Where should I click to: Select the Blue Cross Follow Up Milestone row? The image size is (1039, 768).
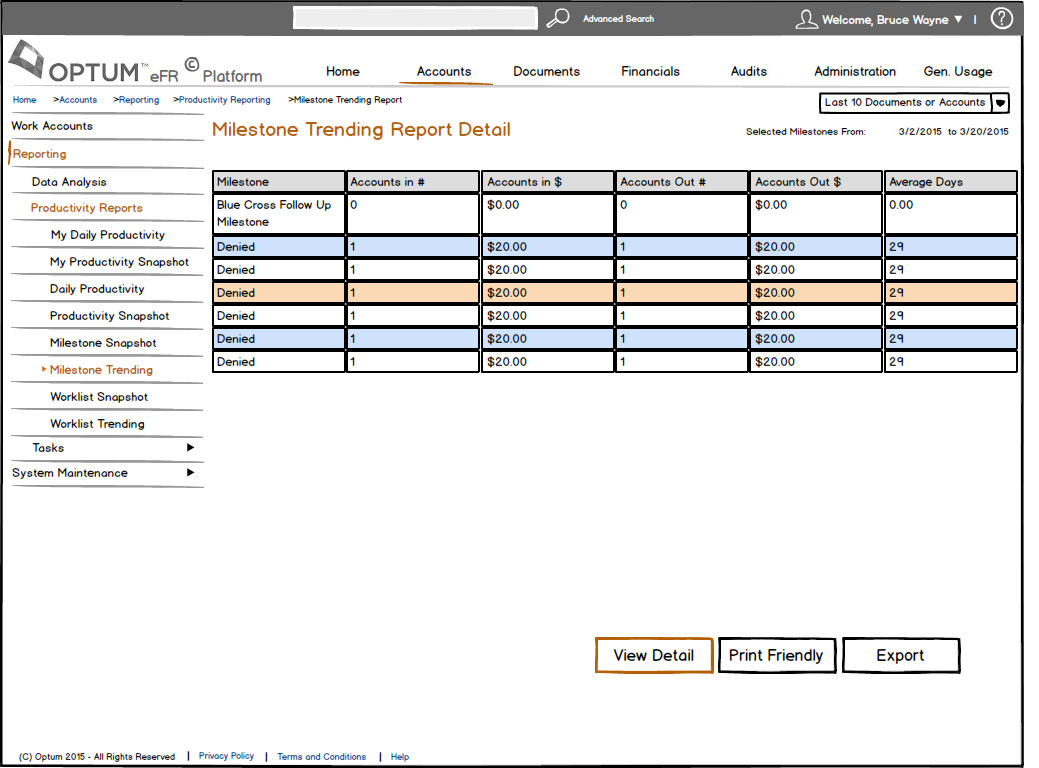pos(274,213)
